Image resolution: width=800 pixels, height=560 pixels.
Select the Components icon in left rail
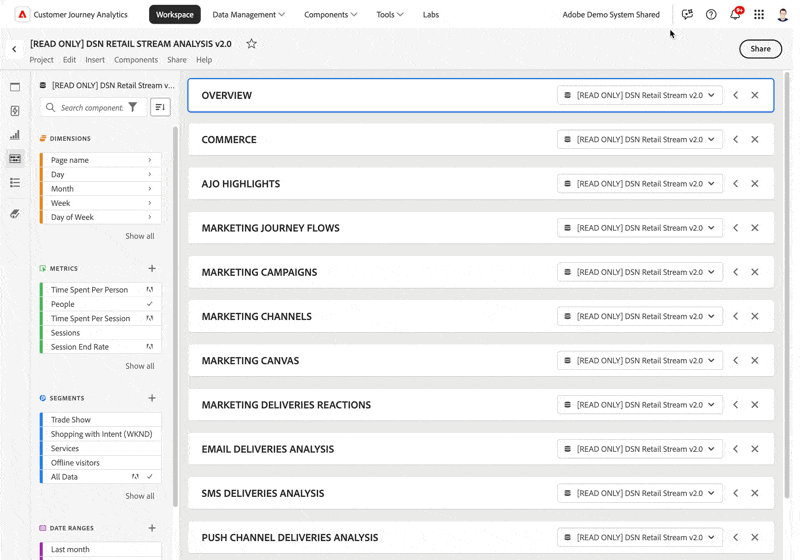click(x=15, y=159)
